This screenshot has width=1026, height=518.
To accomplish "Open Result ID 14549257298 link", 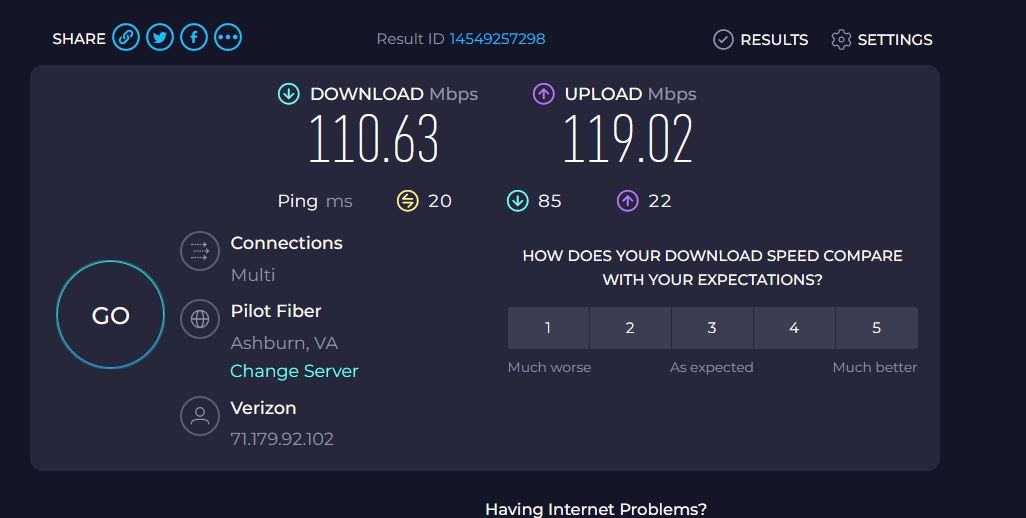I will tap(497, 39).
